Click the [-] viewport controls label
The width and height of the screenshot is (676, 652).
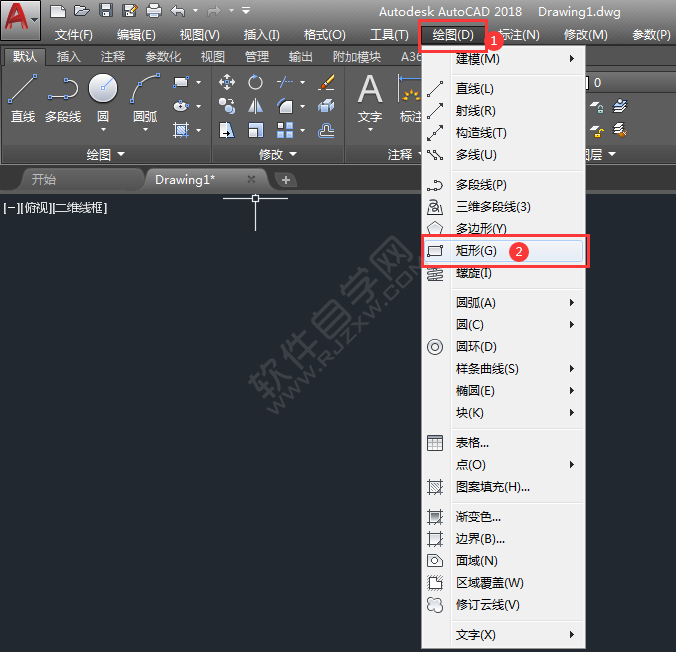(11, 208)
